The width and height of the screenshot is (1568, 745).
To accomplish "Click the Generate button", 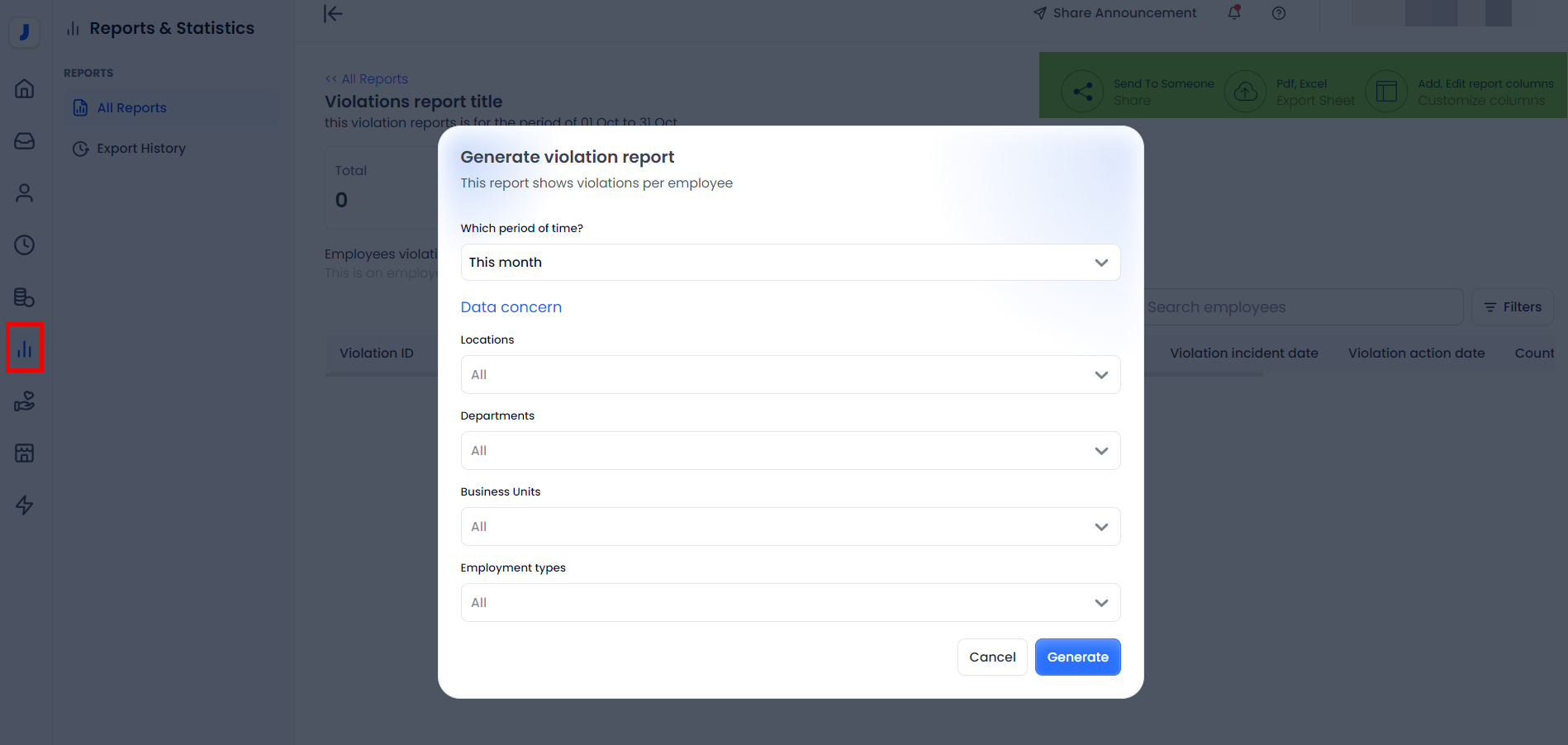I will [1077, 657].
